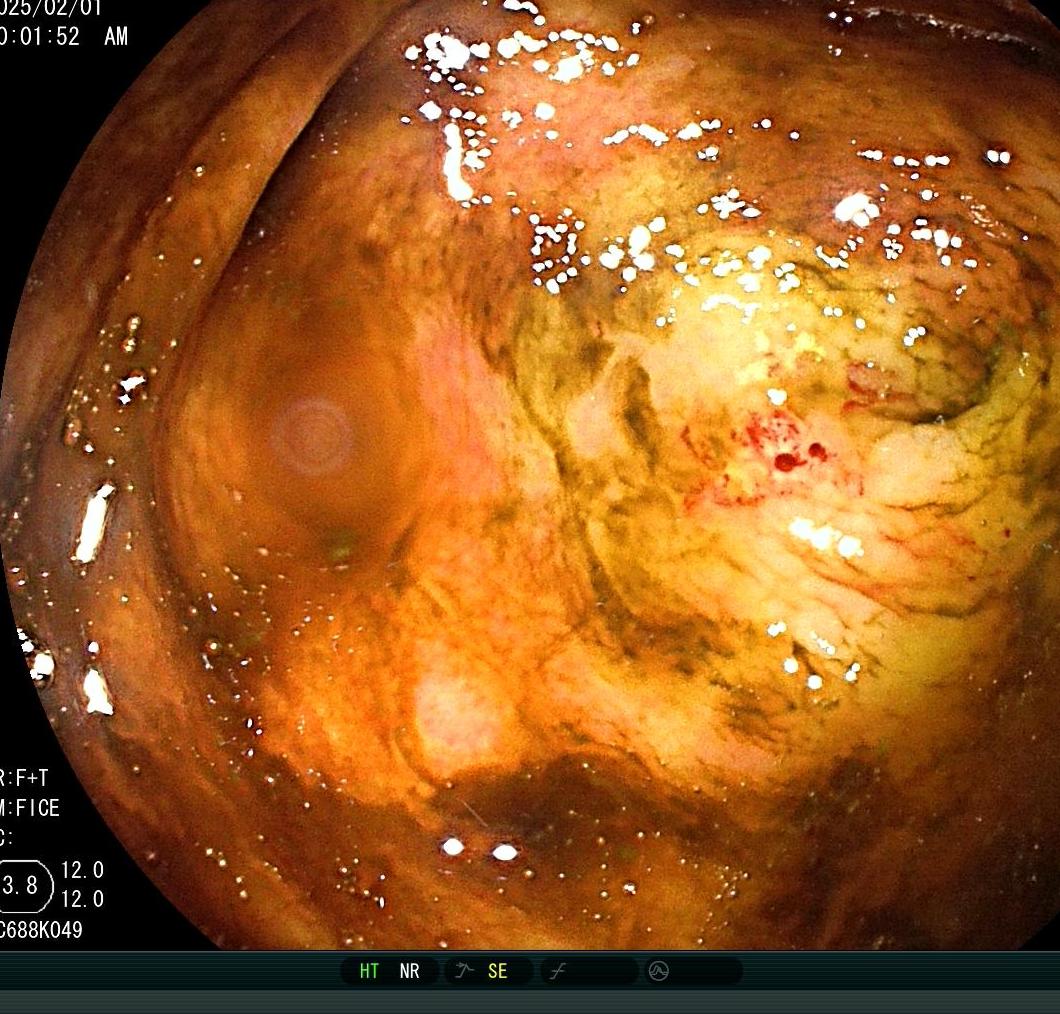Click the tone curve icon in status bar

pyautogui.click(x=558, y=971)
